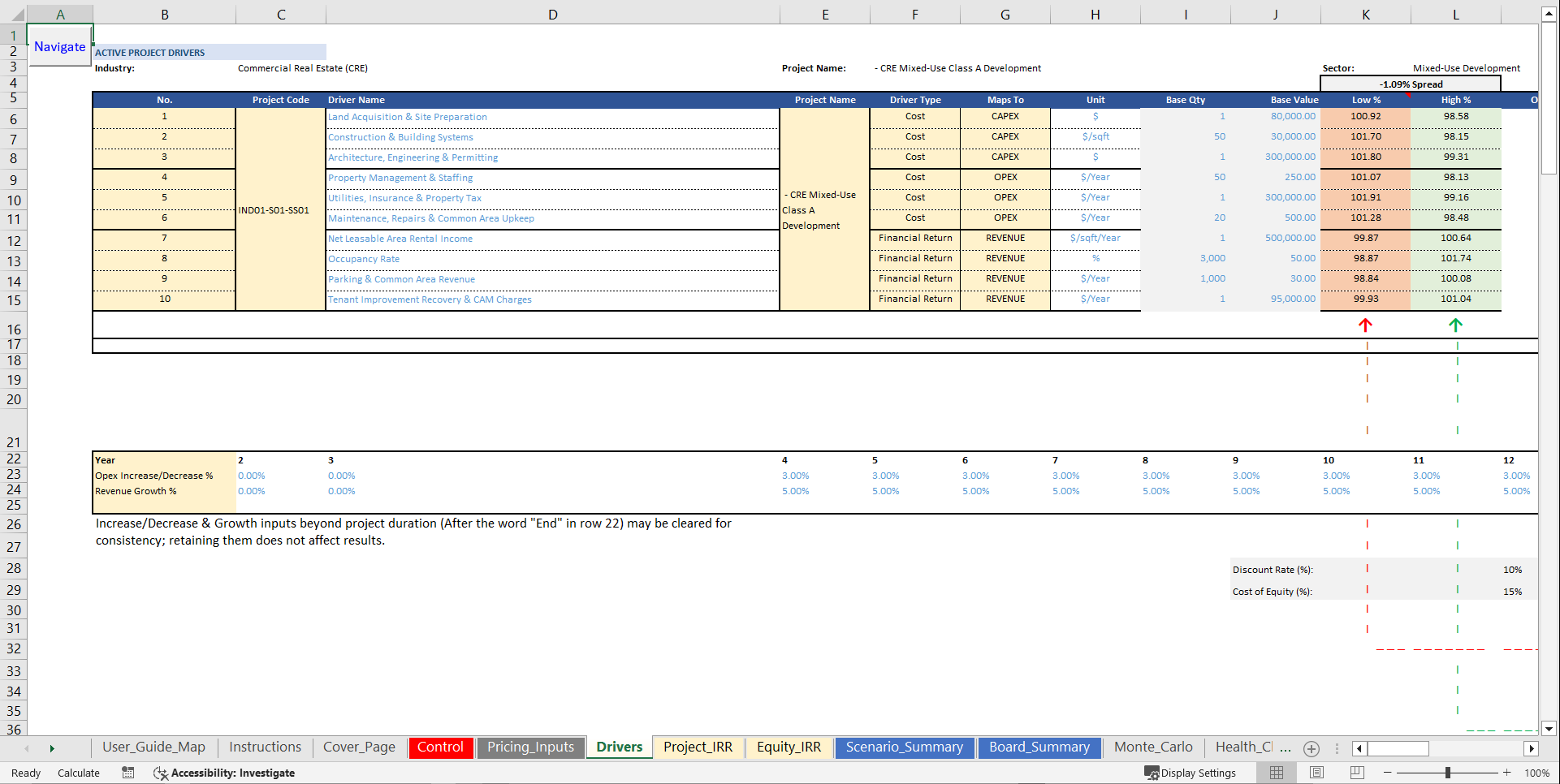This screenshot has height=784, width=1560.
Task: Click the Navigate button
Action: pyautogui.click(x=60, y=46)
